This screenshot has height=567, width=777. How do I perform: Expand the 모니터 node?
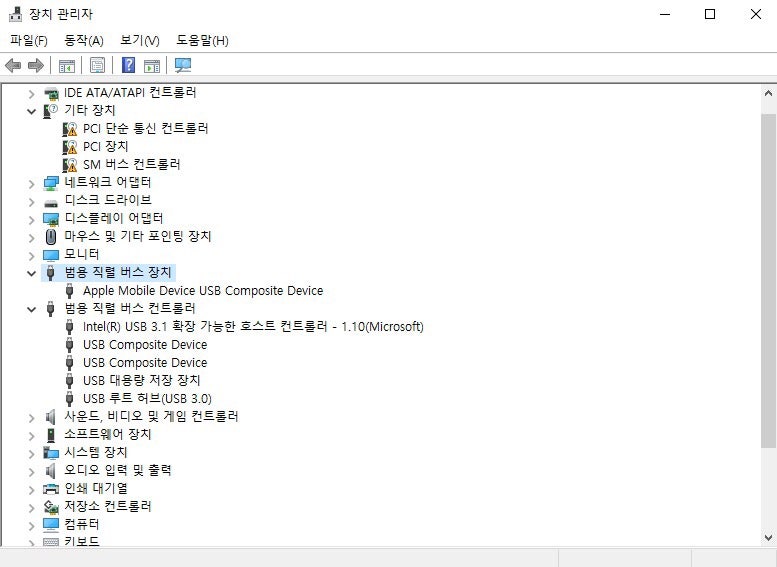[31, 255]
